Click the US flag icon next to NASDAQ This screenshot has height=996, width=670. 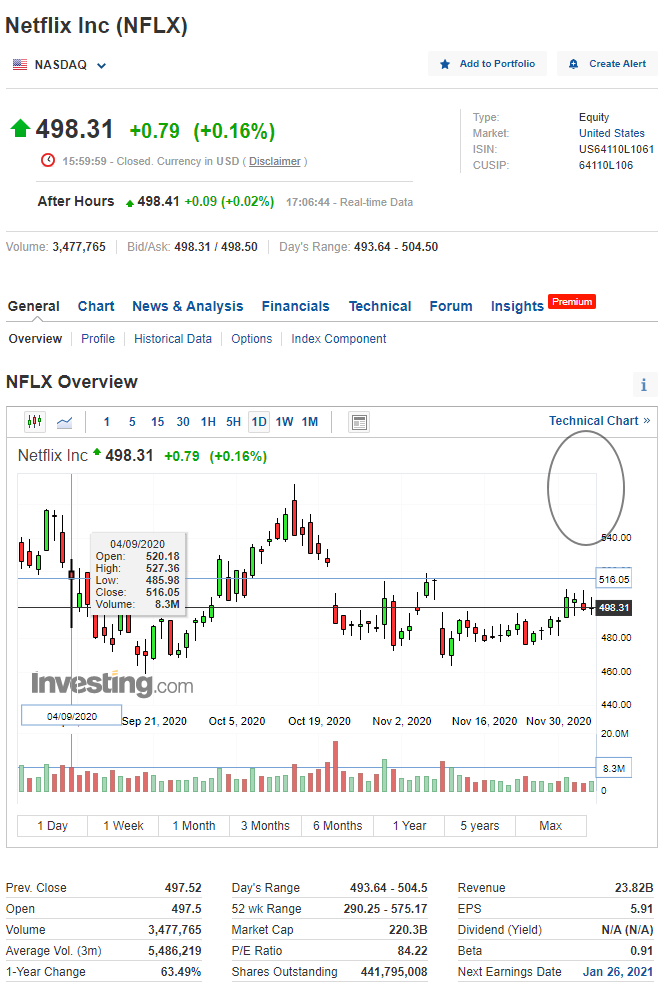[x=20, y=65]
